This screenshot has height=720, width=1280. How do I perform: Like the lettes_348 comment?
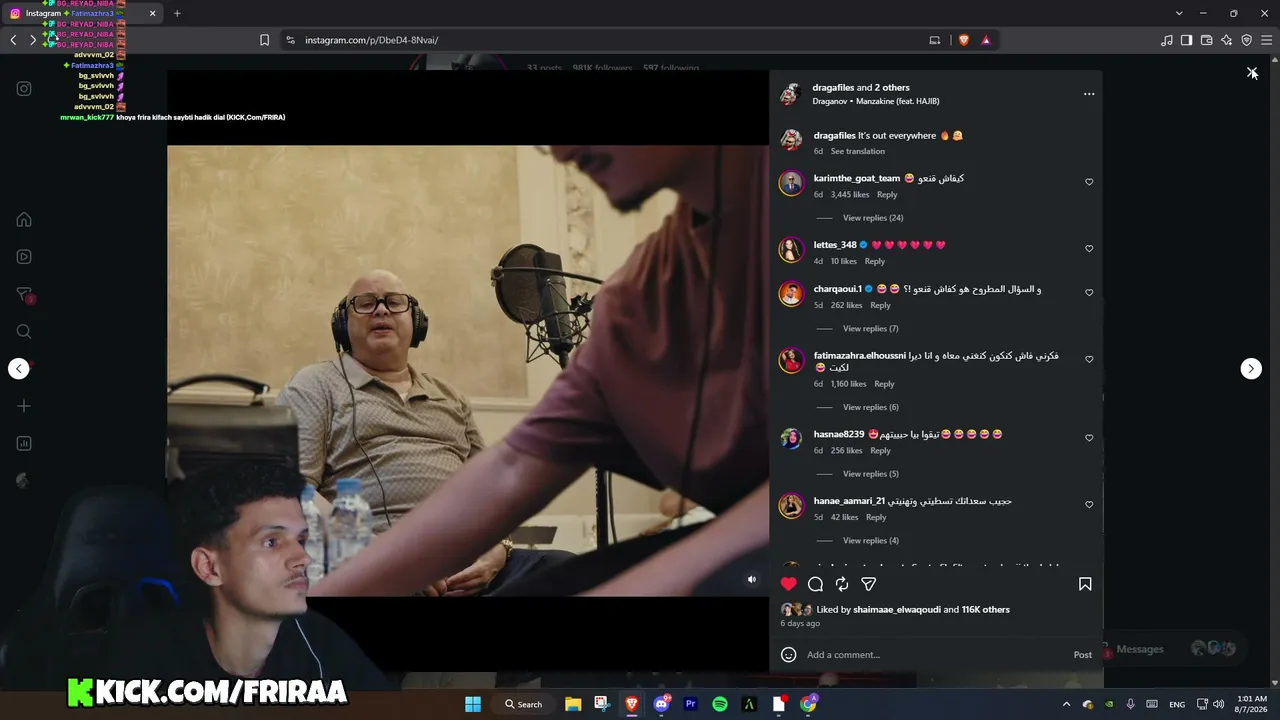[x=1089, y=249]
